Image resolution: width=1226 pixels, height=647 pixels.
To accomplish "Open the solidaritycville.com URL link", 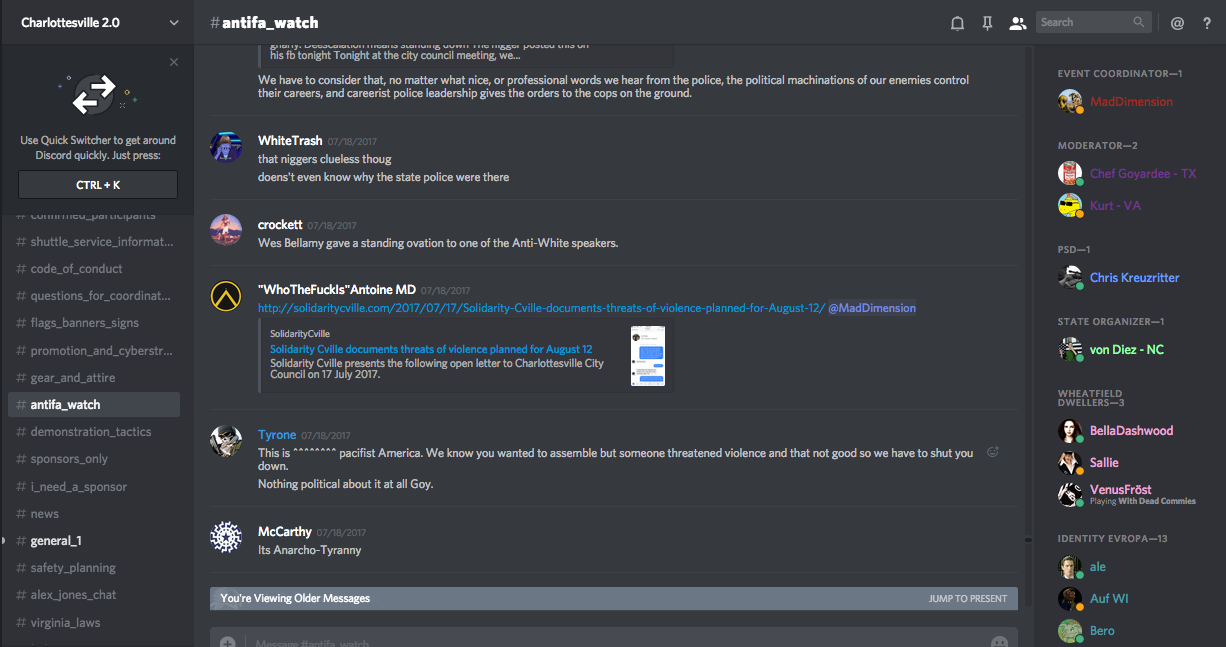I will pyautogui.click(x=541, y=308).
